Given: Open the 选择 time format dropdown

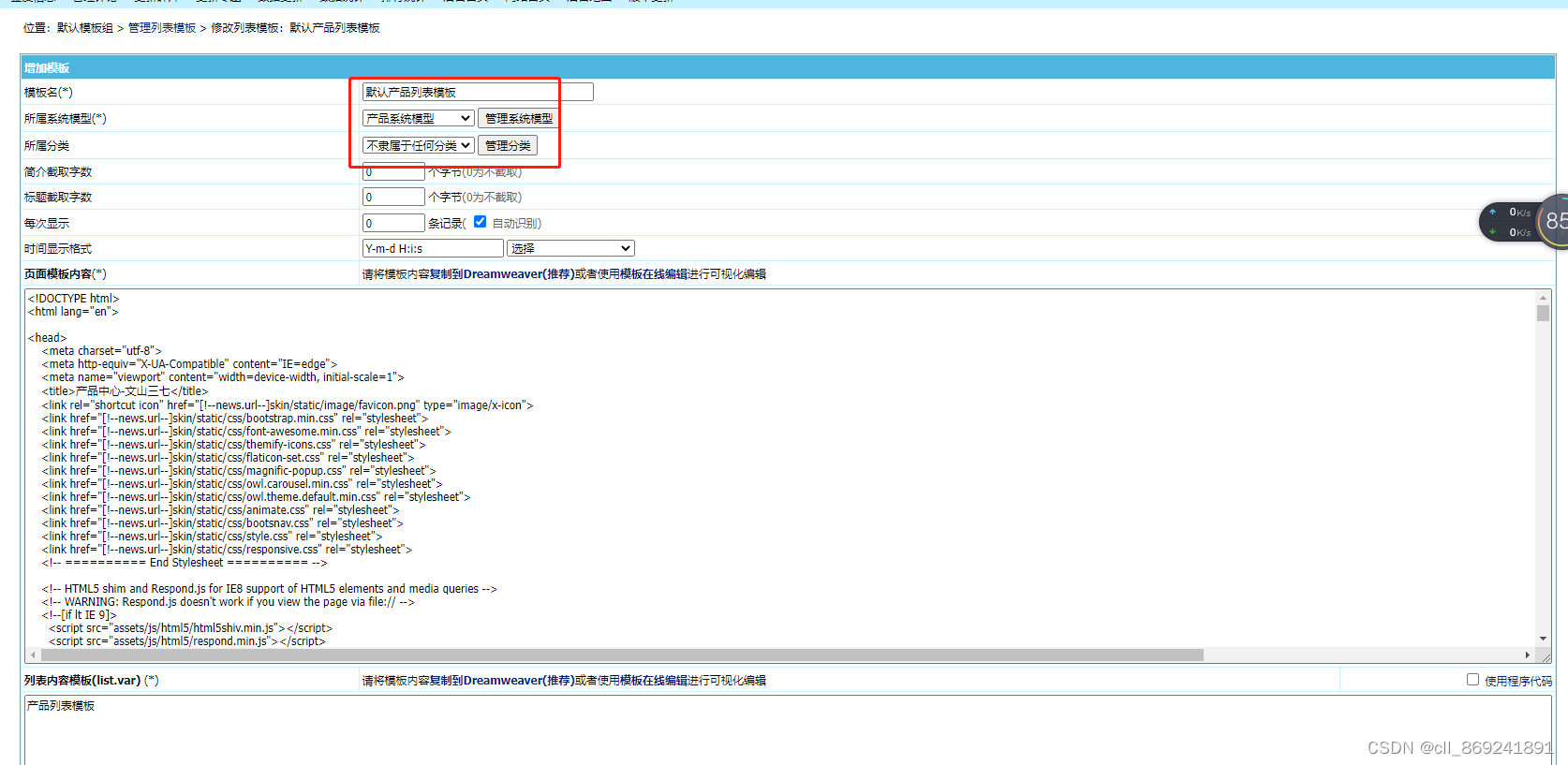Looking at the screenshot, I should pos(570,248).
